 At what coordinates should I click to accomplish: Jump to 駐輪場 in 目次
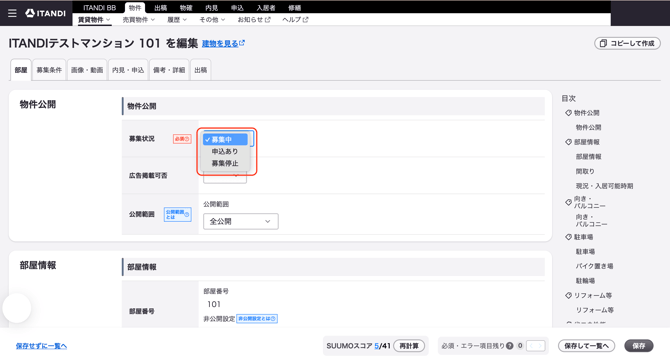click(585, 281)
